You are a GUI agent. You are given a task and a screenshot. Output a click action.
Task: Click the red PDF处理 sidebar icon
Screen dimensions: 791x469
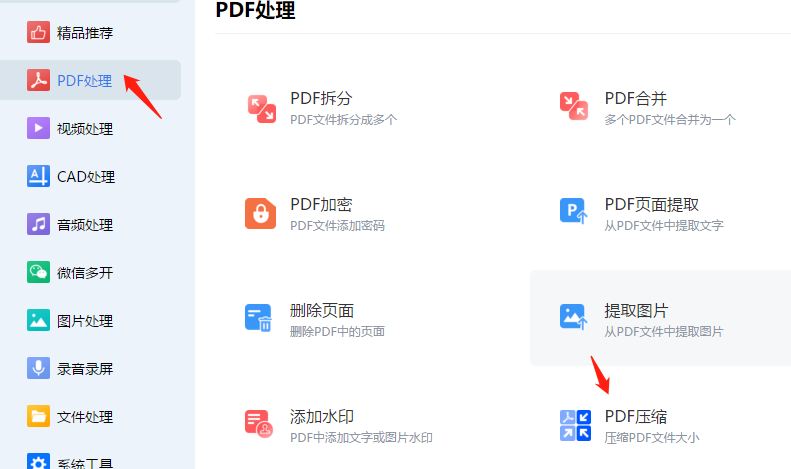[x=38, y=80]
